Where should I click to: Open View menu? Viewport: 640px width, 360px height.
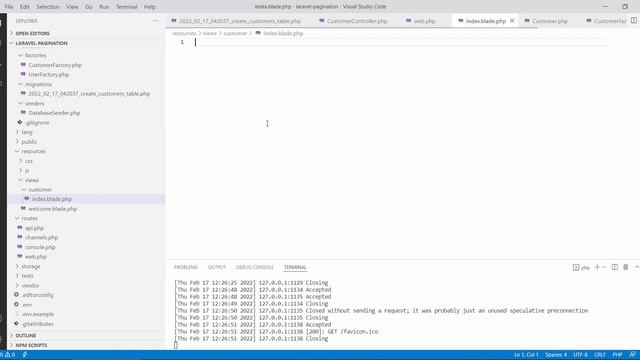tap(72, 7)
